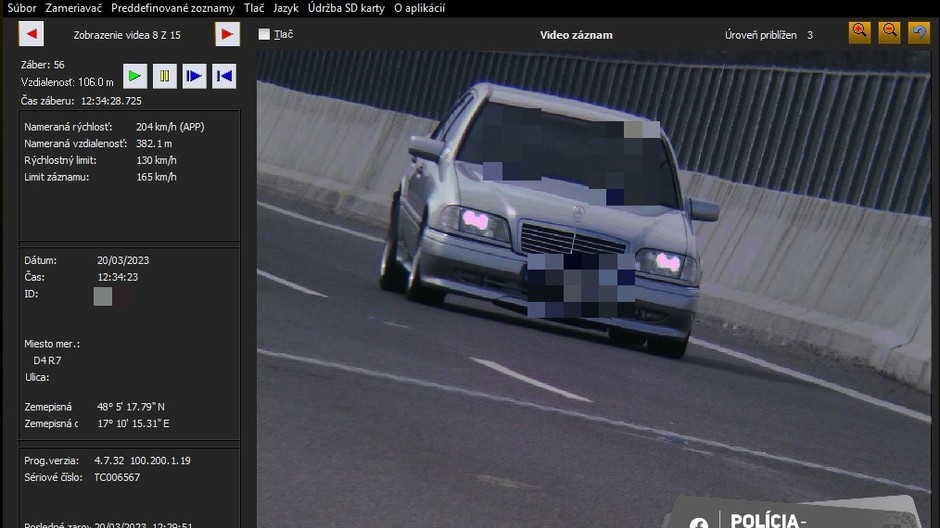Jump back to the first frame
This screenshot has height=528, width=940.
pyautogui.click(x=224, y=76)
